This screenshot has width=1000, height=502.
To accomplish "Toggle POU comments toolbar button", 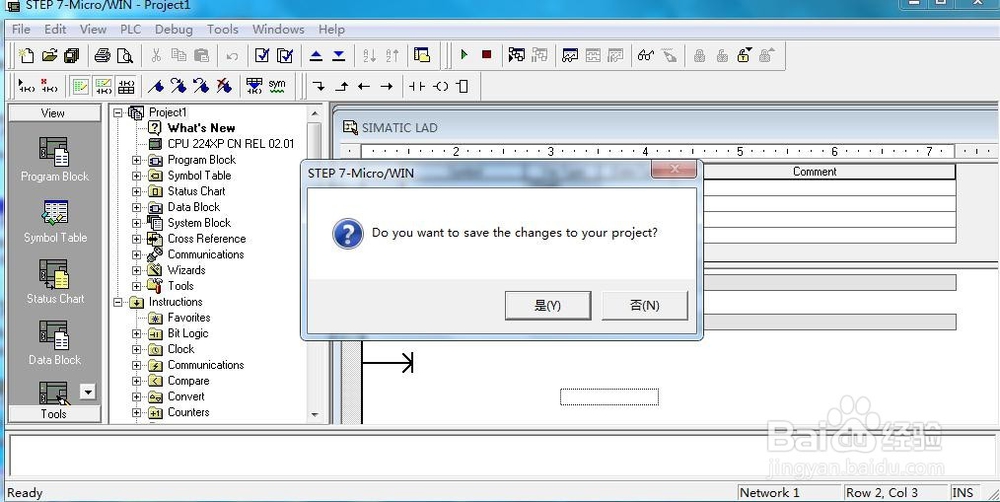I will tap(80, 85).
